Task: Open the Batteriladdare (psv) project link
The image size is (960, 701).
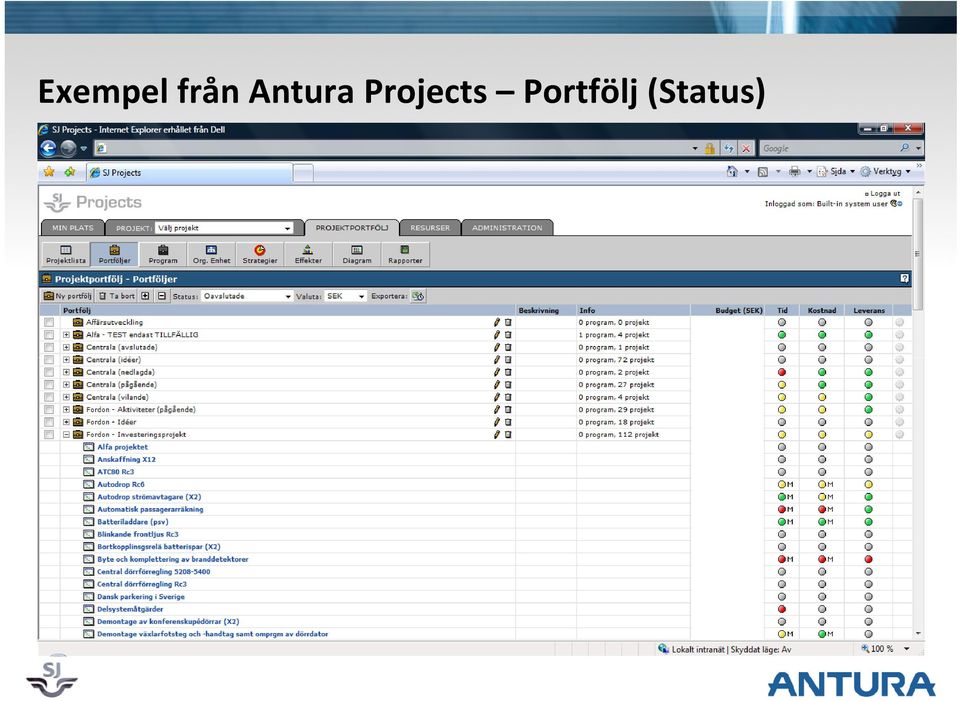Action: click(133, 522)
